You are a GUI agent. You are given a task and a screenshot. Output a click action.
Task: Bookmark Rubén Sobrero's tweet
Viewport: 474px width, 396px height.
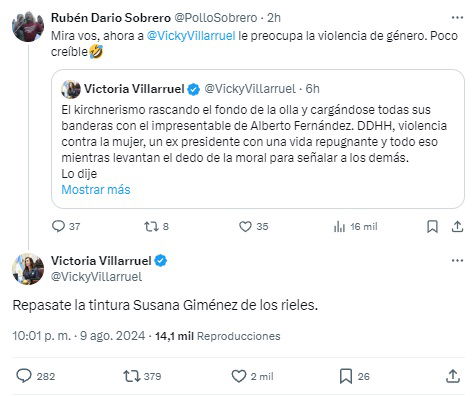click(x=432, y=227)
